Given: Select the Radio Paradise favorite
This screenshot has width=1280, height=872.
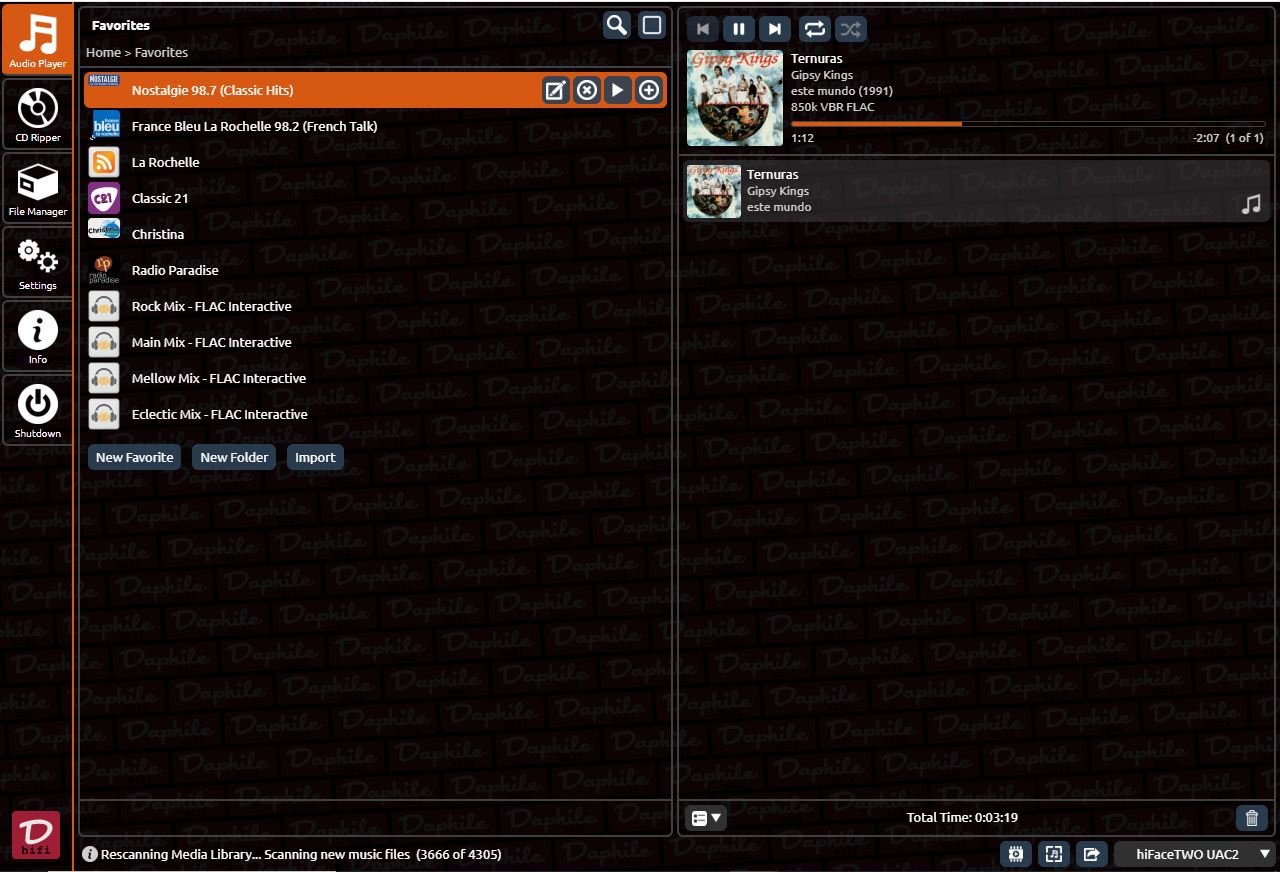Looking at the screenshot, I should [x=376, y=270].
